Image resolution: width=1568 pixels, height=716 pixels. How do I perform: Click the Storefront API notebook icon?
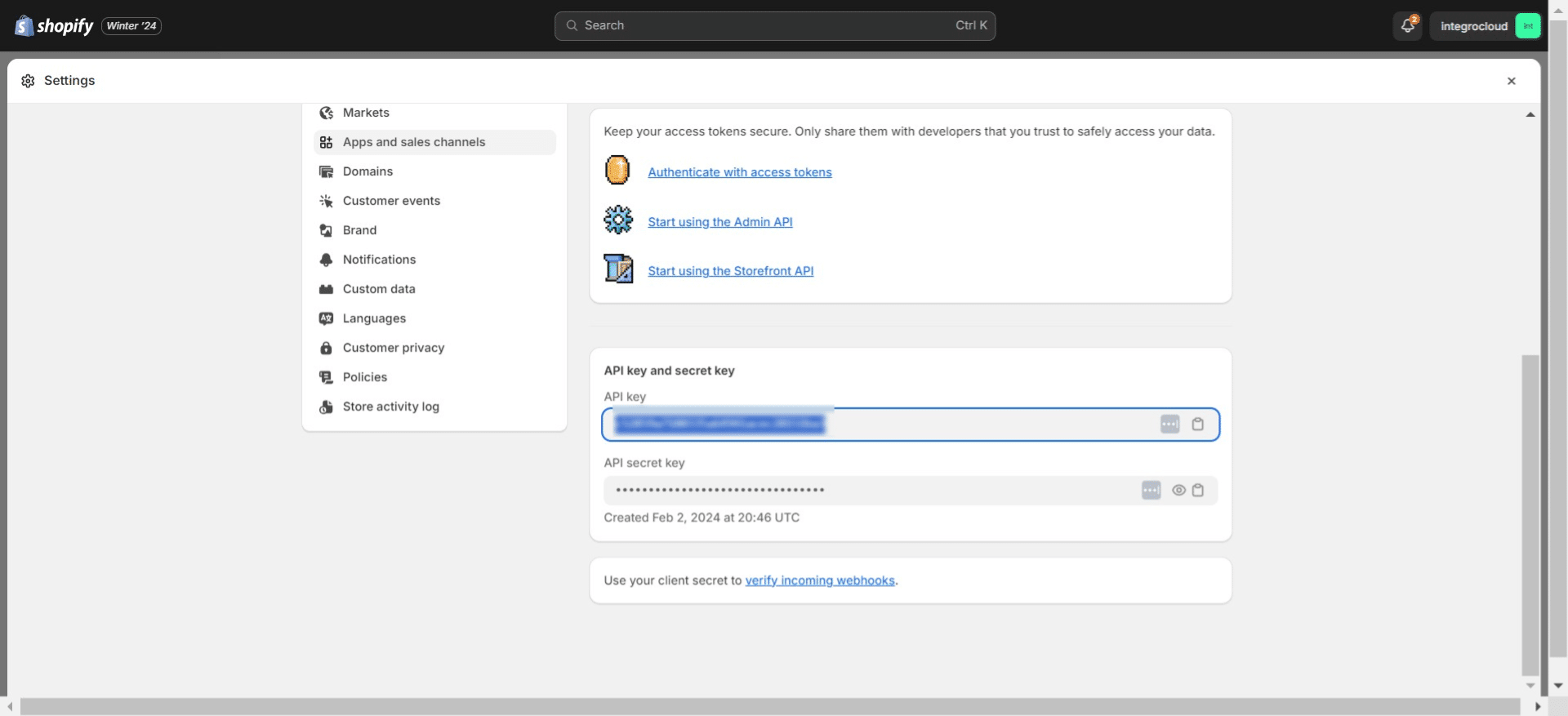(617, 269)
